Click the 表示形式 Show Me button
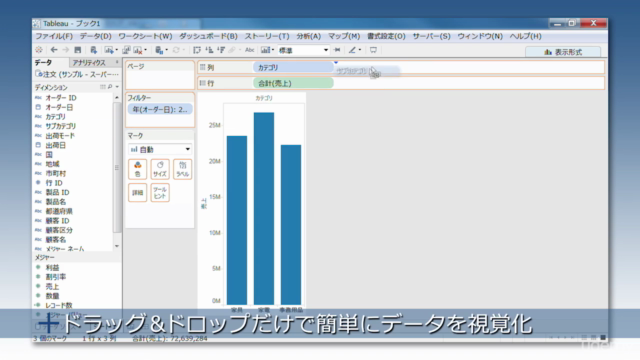This screenshot has width=640, height=360. [x=563, y=52]
